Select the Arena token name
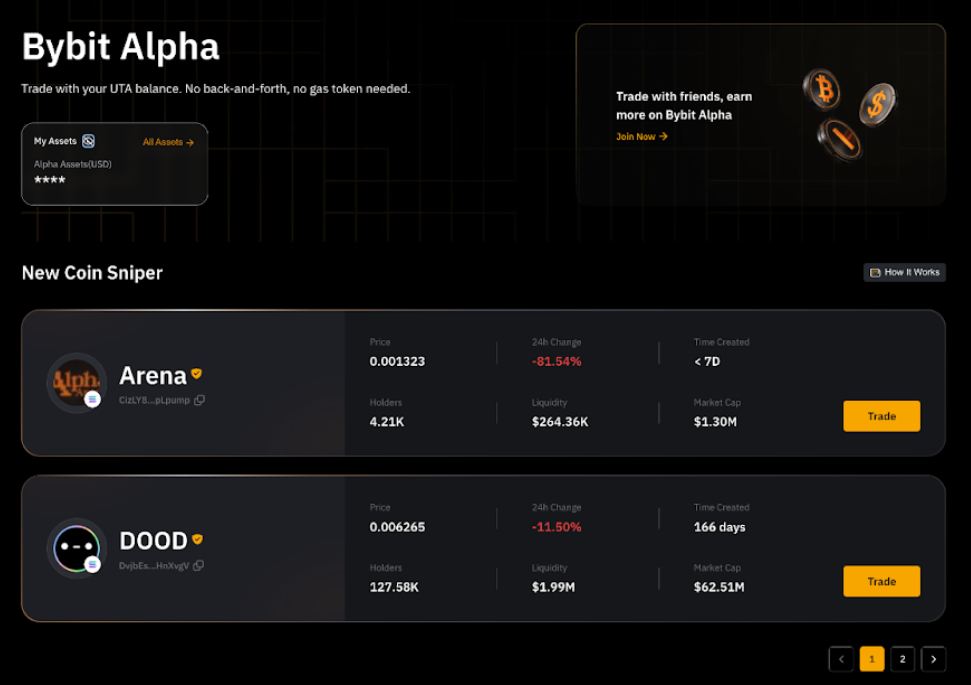971x685 pixels. click(150, 375)
